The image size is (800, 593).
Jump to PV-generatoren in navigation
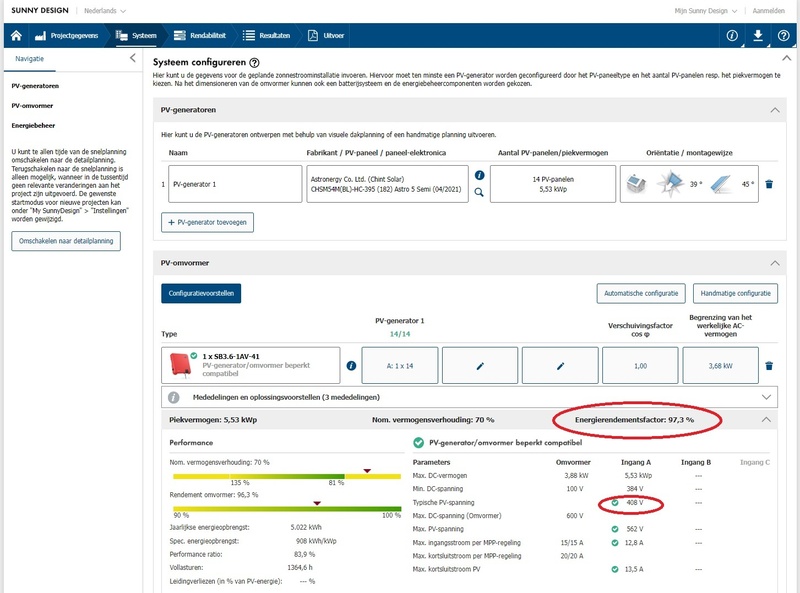(35, 86)
